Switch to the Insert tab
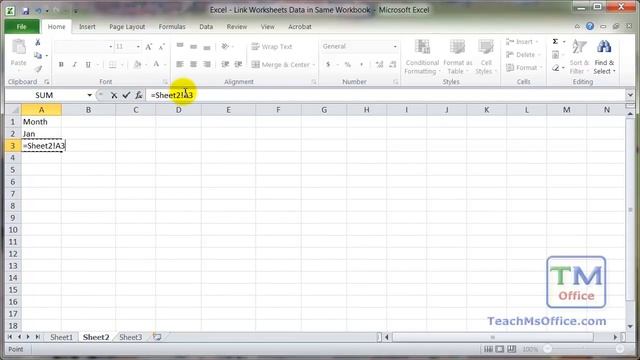 click(87, 27)
